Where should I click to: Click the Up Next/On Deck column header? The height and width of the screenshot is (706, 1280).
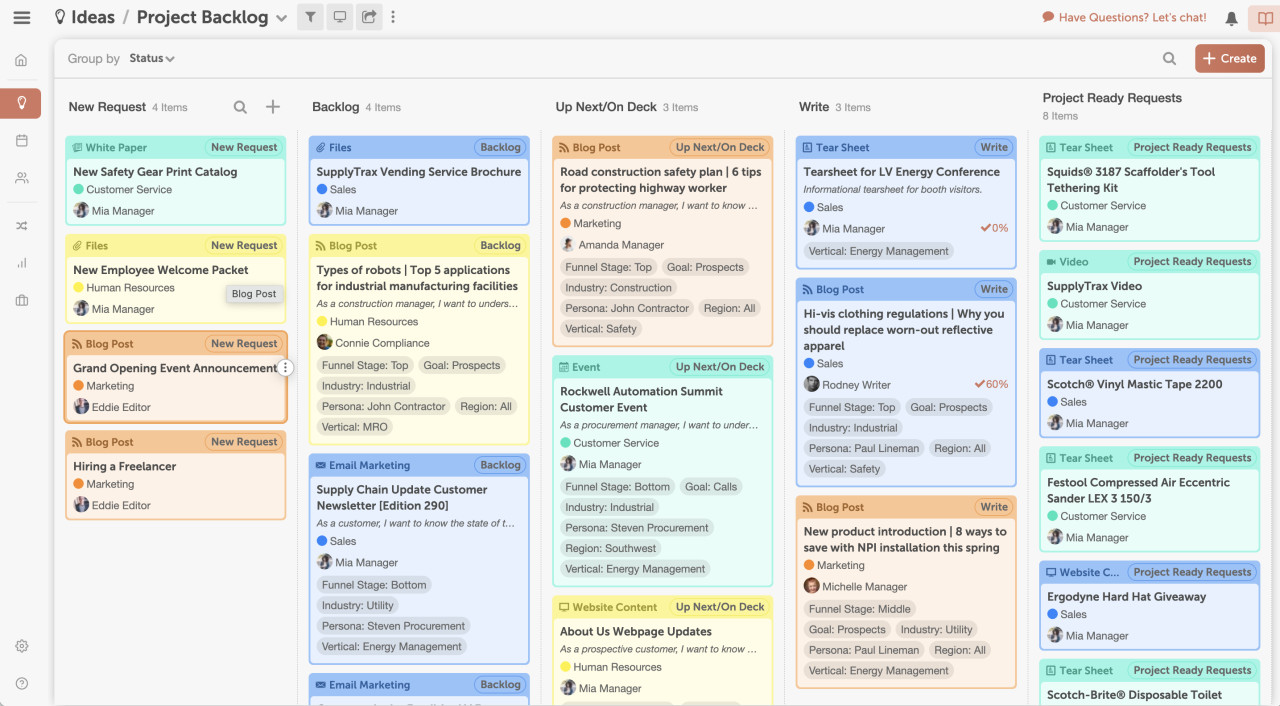pyautogui.click(x=606, y=107)
